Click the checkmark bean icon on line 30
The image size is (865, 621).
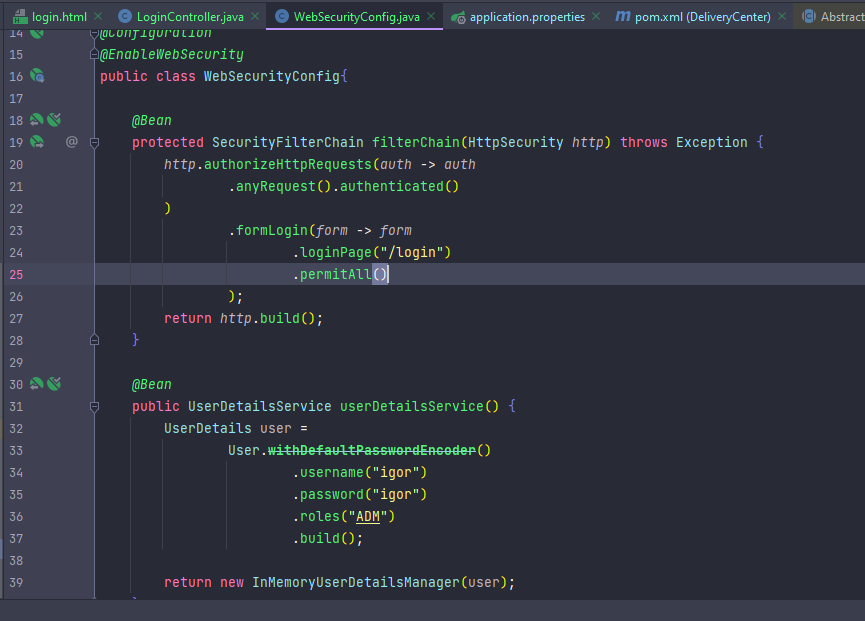point(54,384)
